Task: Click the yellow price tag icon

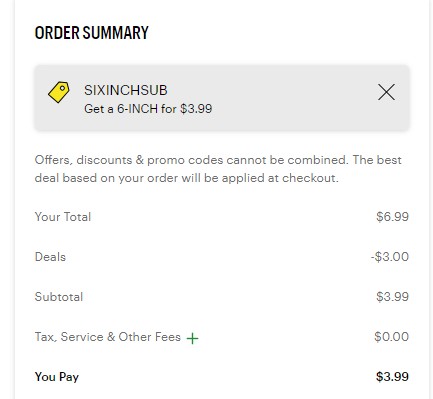Action: 59,92
